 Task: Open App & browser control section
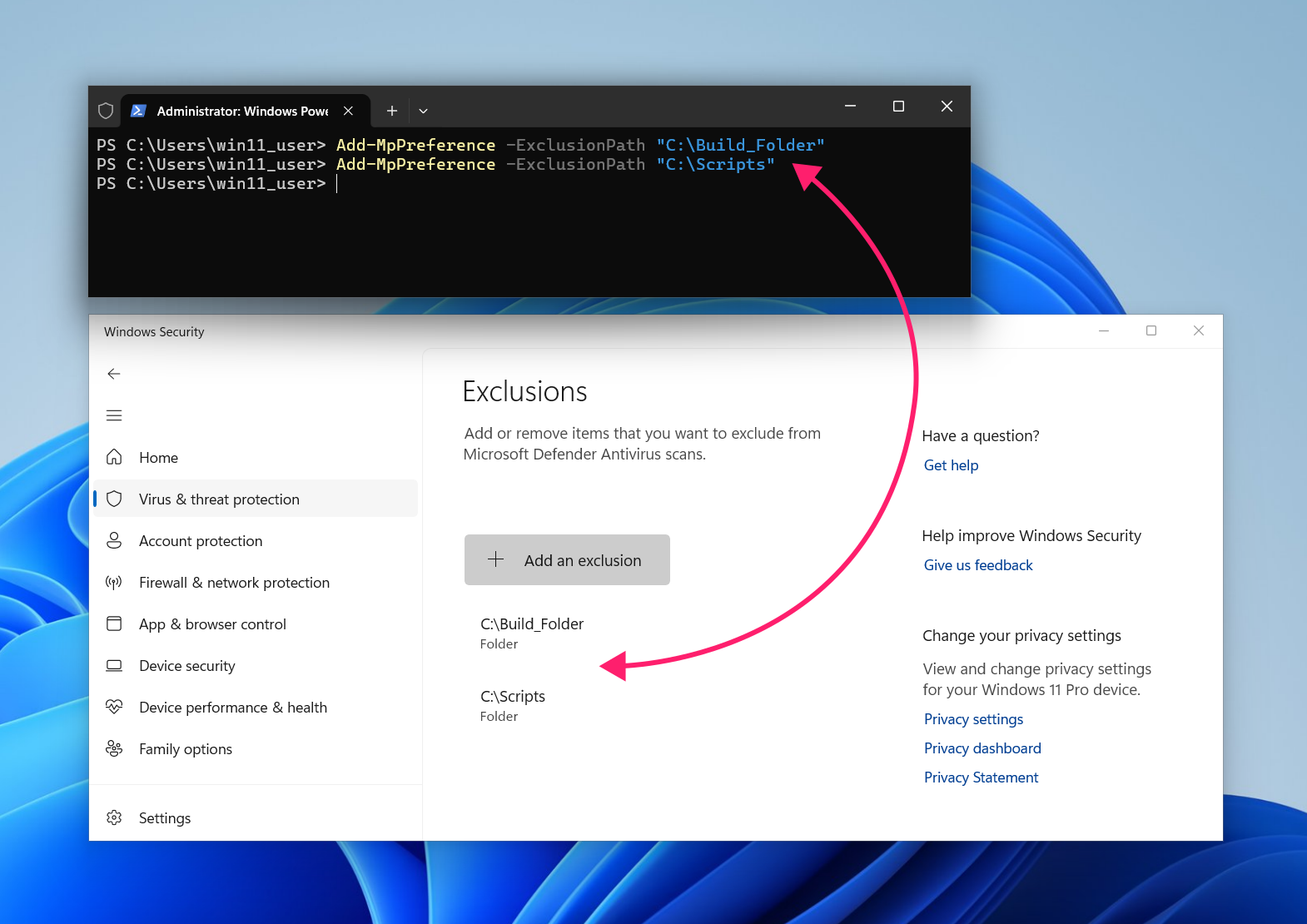point(255,623)
